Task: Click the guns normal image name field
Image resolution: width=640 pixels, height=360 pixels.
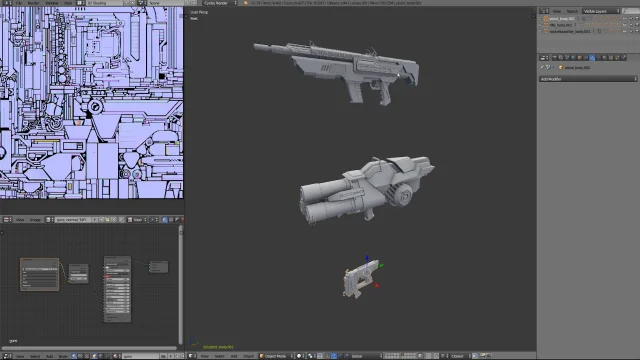Action: (73, 220)
